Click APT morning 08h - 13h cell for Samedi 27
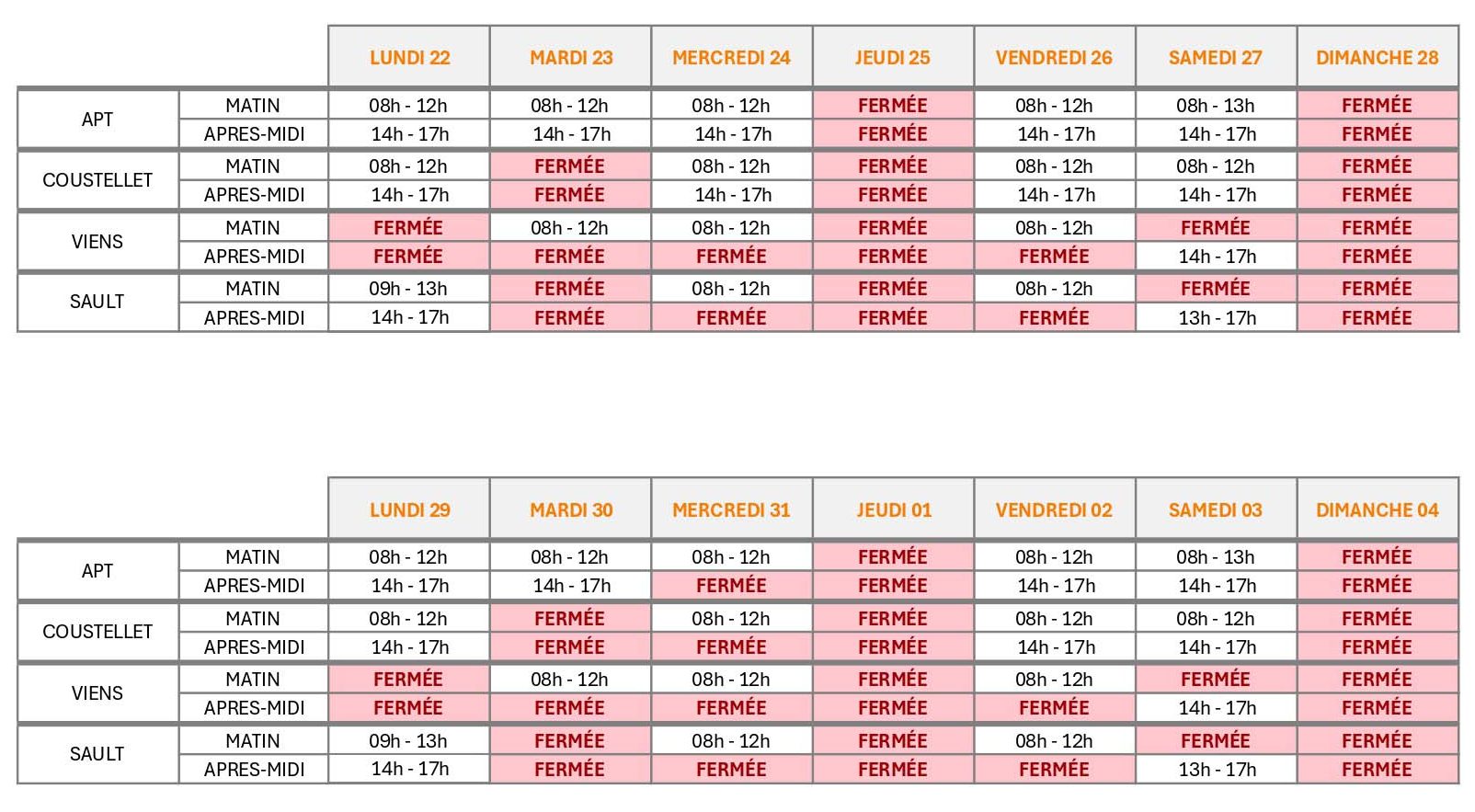Image resolution: width=1475 pixels, height=812 pixels. click(1215, 105)
